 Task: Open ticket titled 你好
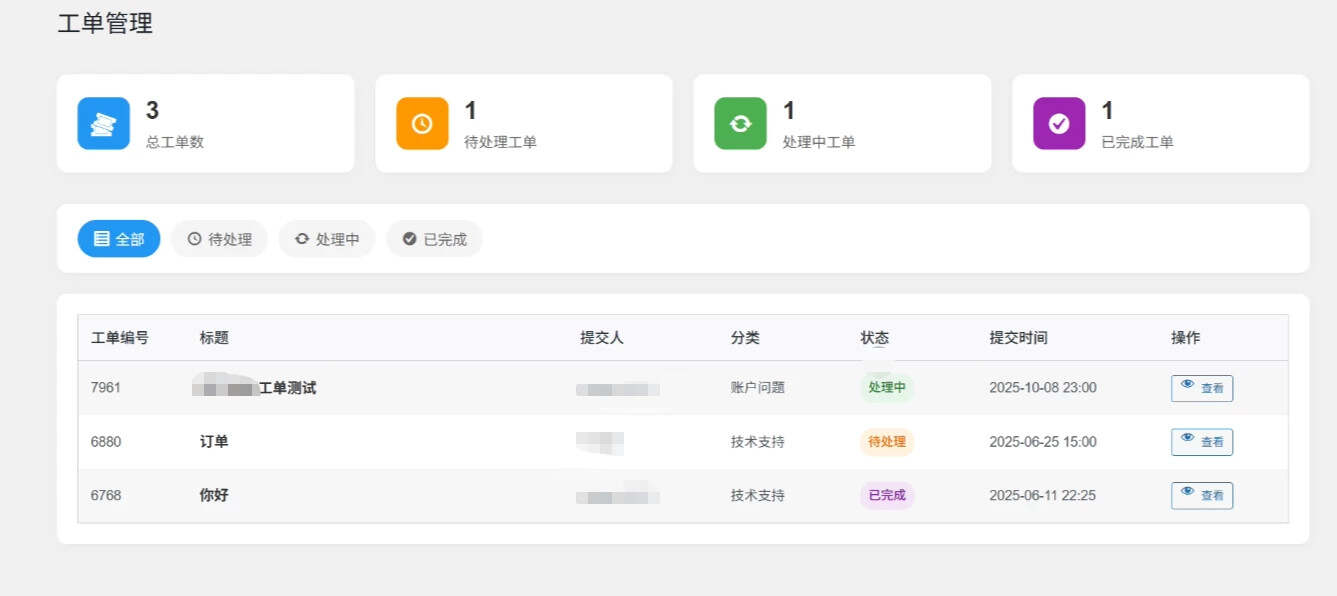[x=214, y=496]
